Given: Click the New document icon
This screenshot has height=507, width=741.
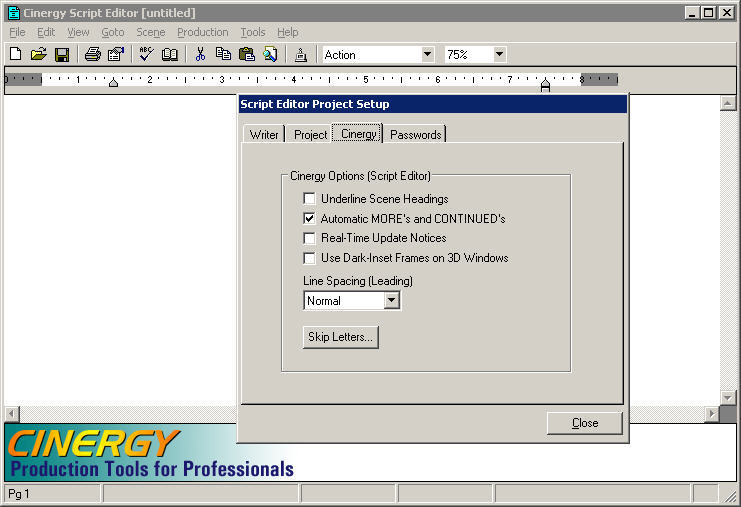Looking at the screenshot, I should (16, 54).
